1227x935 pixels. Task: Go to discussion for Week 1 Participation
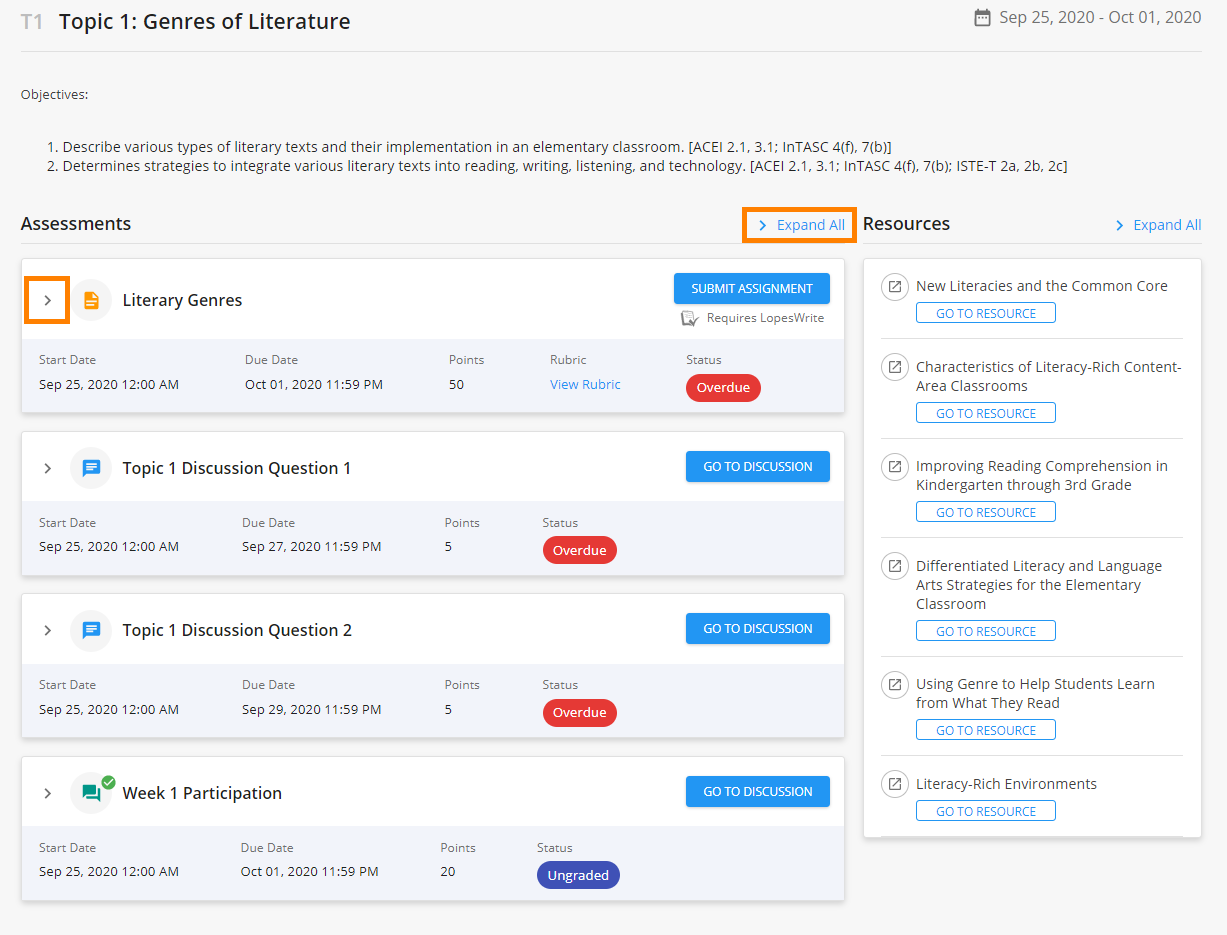[758, 791]
